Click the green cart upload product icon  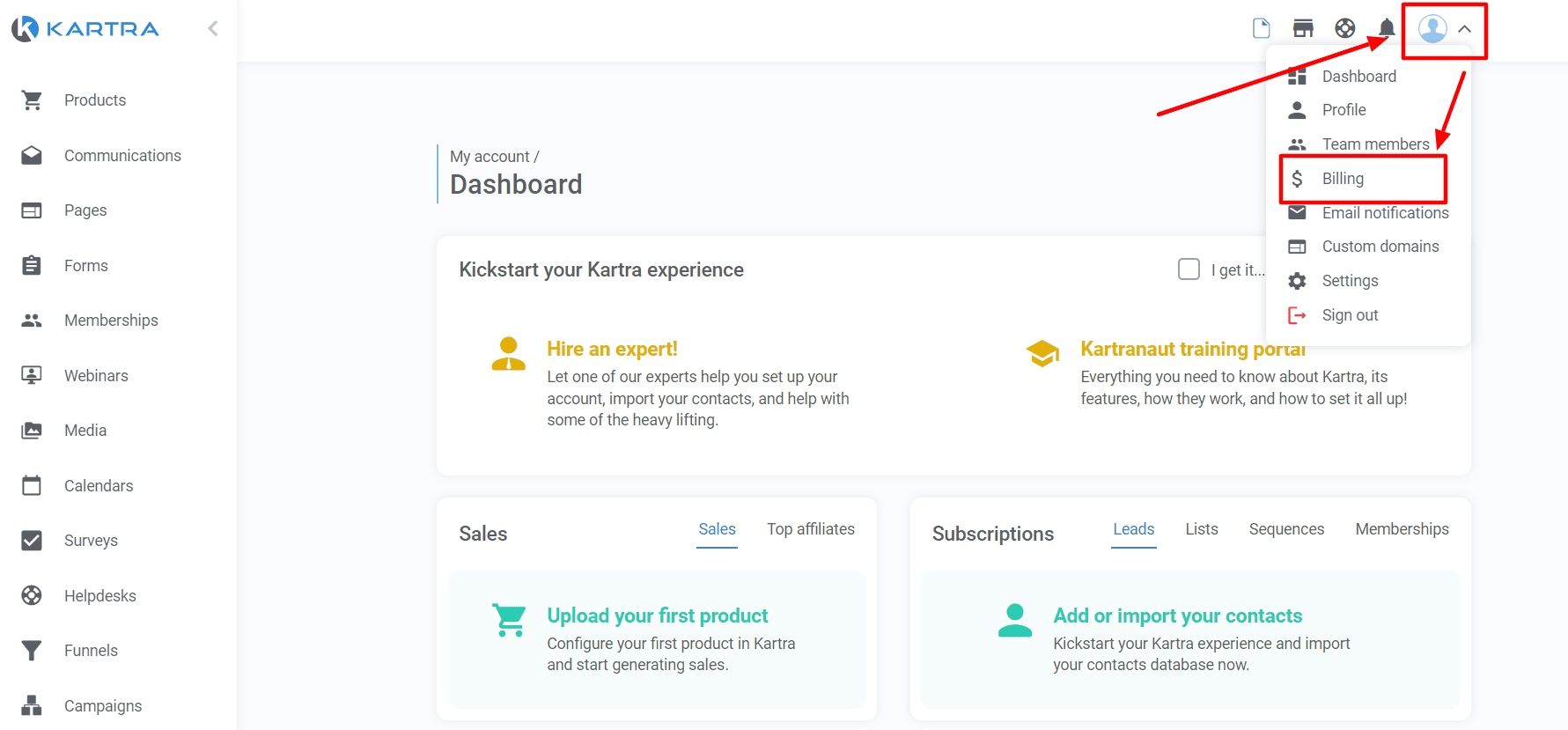coord(510,620)
